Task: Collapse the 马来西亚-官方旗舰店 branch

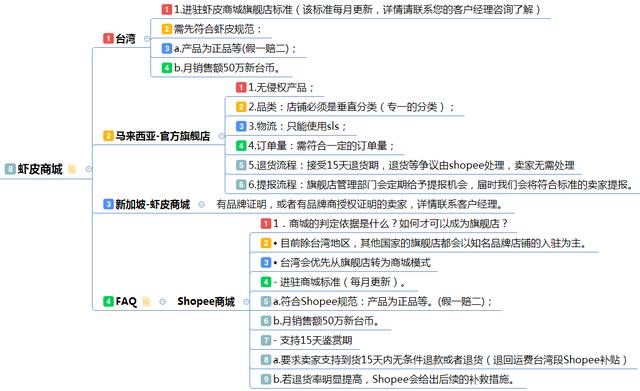Action: tap(221, 136)
